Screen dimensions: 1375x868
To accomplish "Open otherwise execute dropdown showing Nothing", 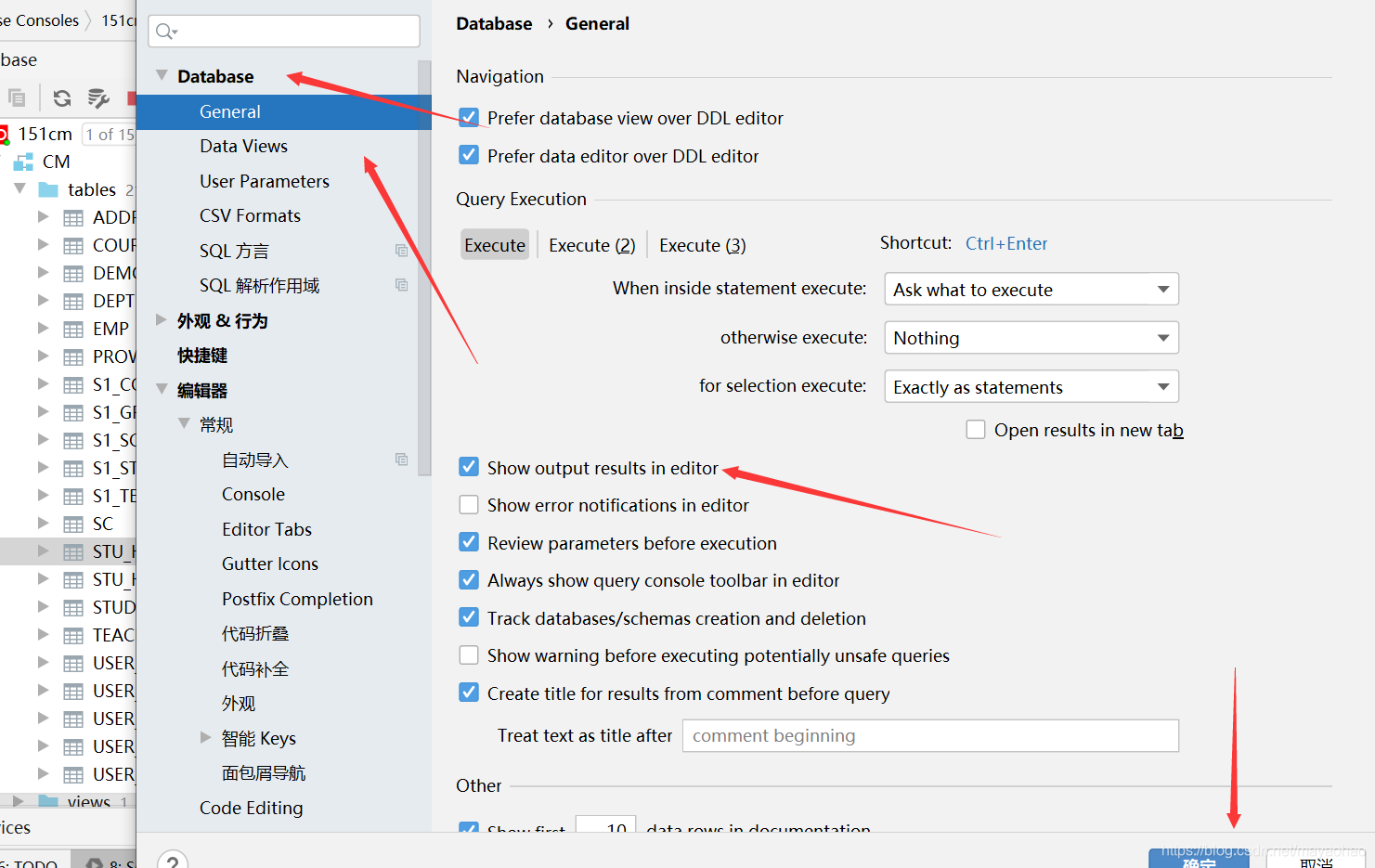I will (1031, 337).
